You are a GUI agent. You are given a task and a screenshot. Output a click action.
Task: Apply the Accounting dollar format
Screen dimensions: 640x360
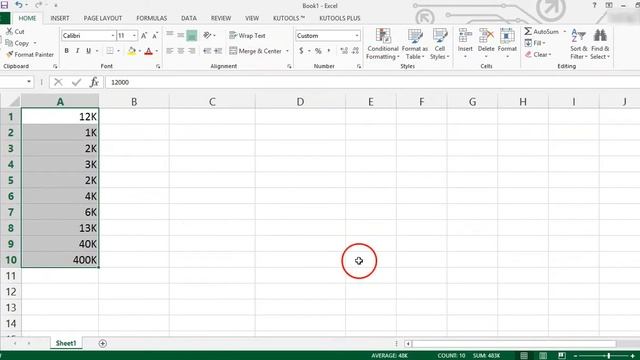pyautogui.click(x=301, y=51)
